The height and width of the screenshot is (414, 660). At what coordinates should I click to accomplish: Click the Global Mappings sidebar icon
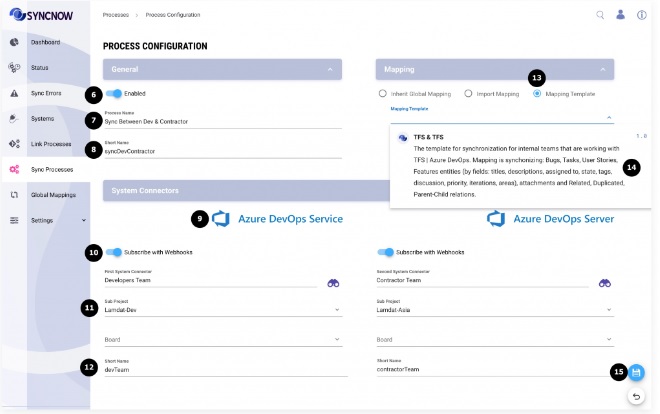(x=14, y=195)
